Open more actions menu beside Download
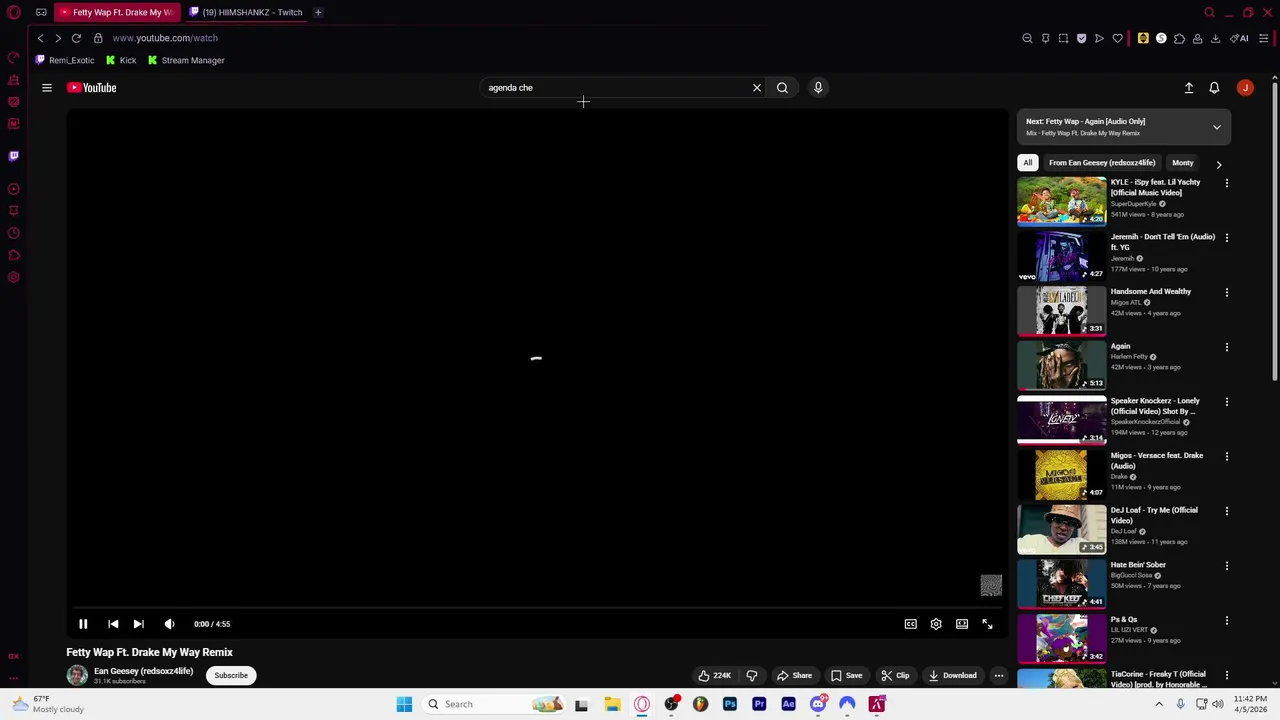This screenshot has height=720, width=1280. point(998,675)
